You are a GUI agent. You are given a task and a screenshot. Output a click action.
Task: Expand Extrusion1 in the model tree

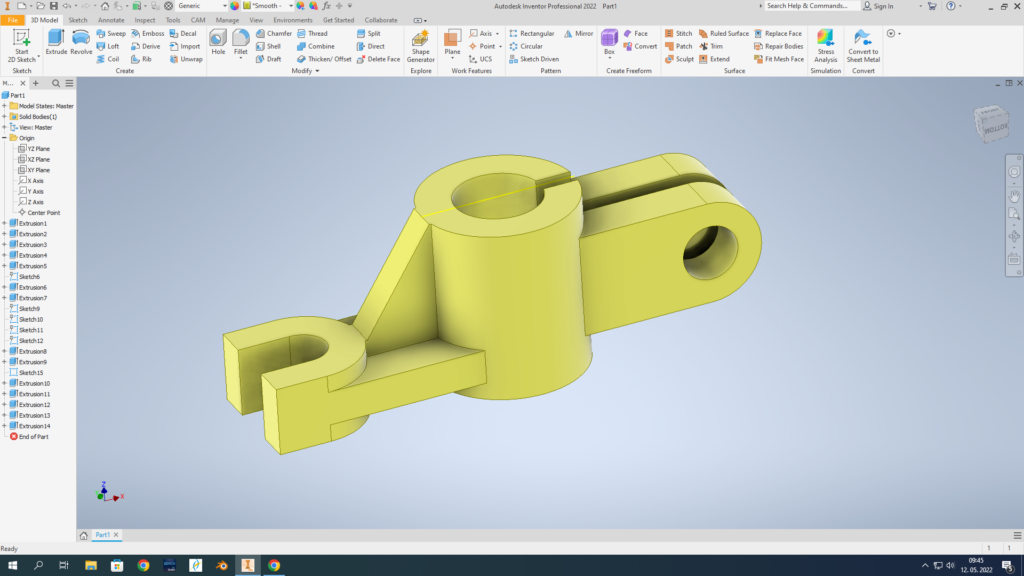tap(5, 223)
